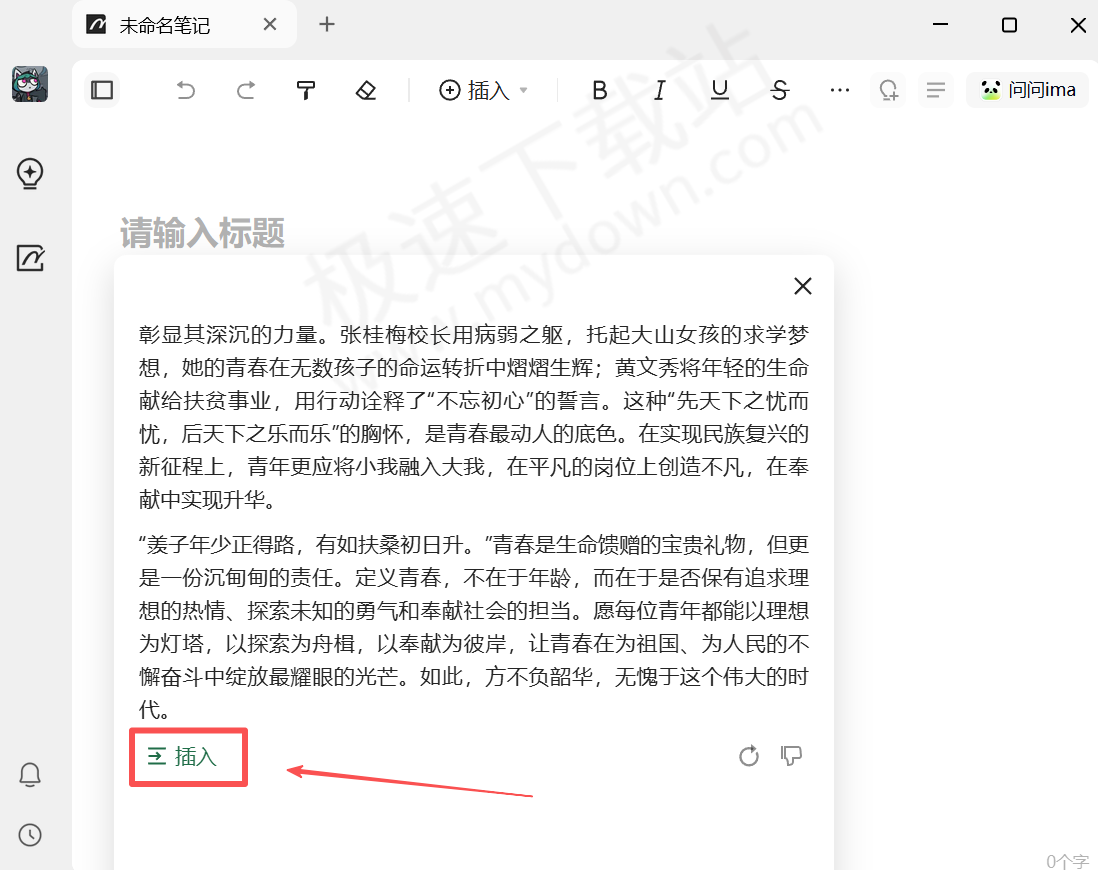The width and height of the screenshot is (1098, 870).
Task: Toggle strikethrough formatting
Action: click(x=780, y=91)
